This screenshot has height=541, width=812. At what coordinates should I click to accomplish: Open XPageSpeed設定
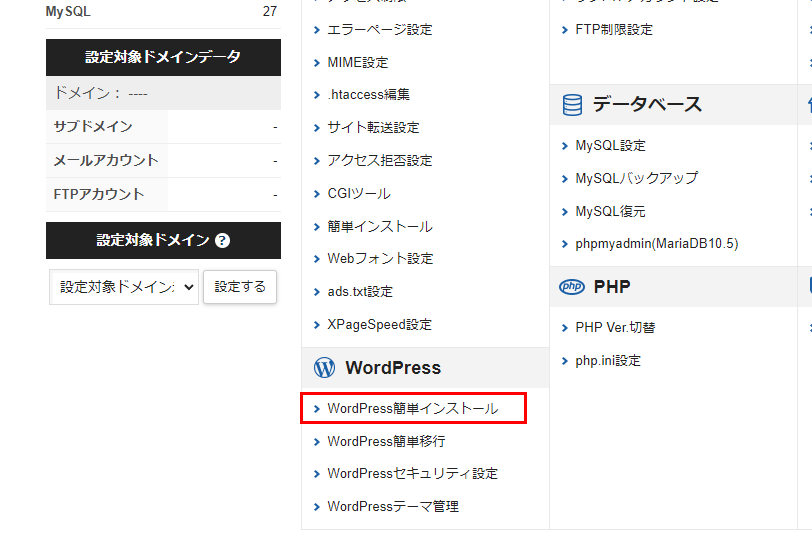pyautogui.click(x=380, y=325)
